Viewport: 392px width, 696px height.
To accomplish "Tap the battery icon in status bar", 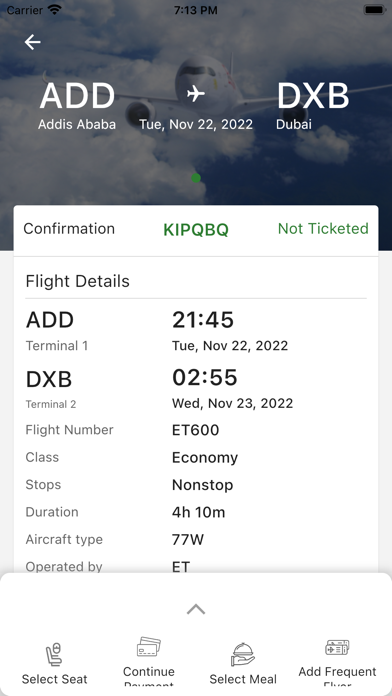I will (x=374, y=10).
